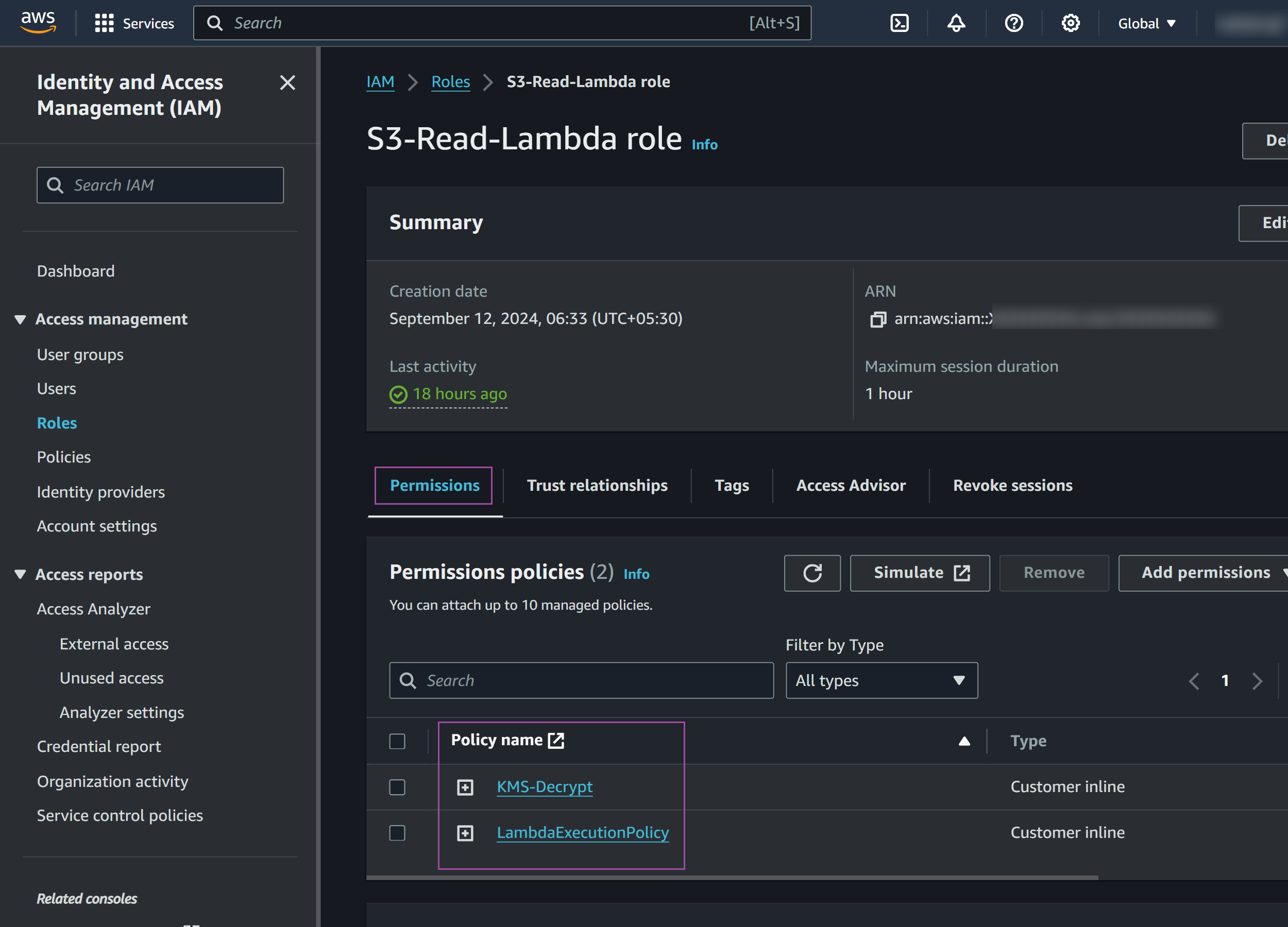This screenshot has width=1288, height=927.
Task: Open the help question-mark icon
Action: click(1014, 23)
